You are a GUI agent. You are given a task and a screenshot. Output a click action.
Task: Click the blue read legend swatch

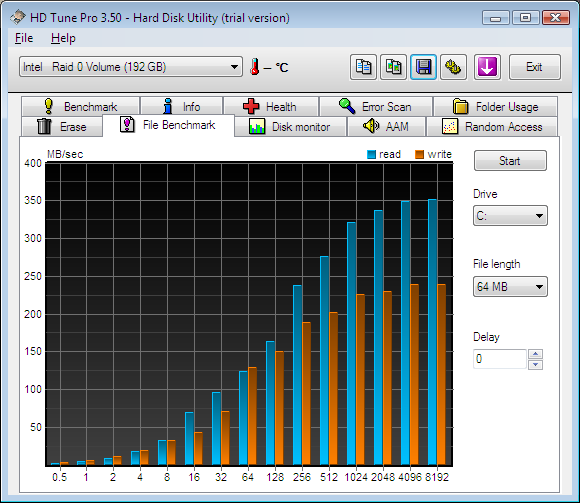tap(371, 154)
